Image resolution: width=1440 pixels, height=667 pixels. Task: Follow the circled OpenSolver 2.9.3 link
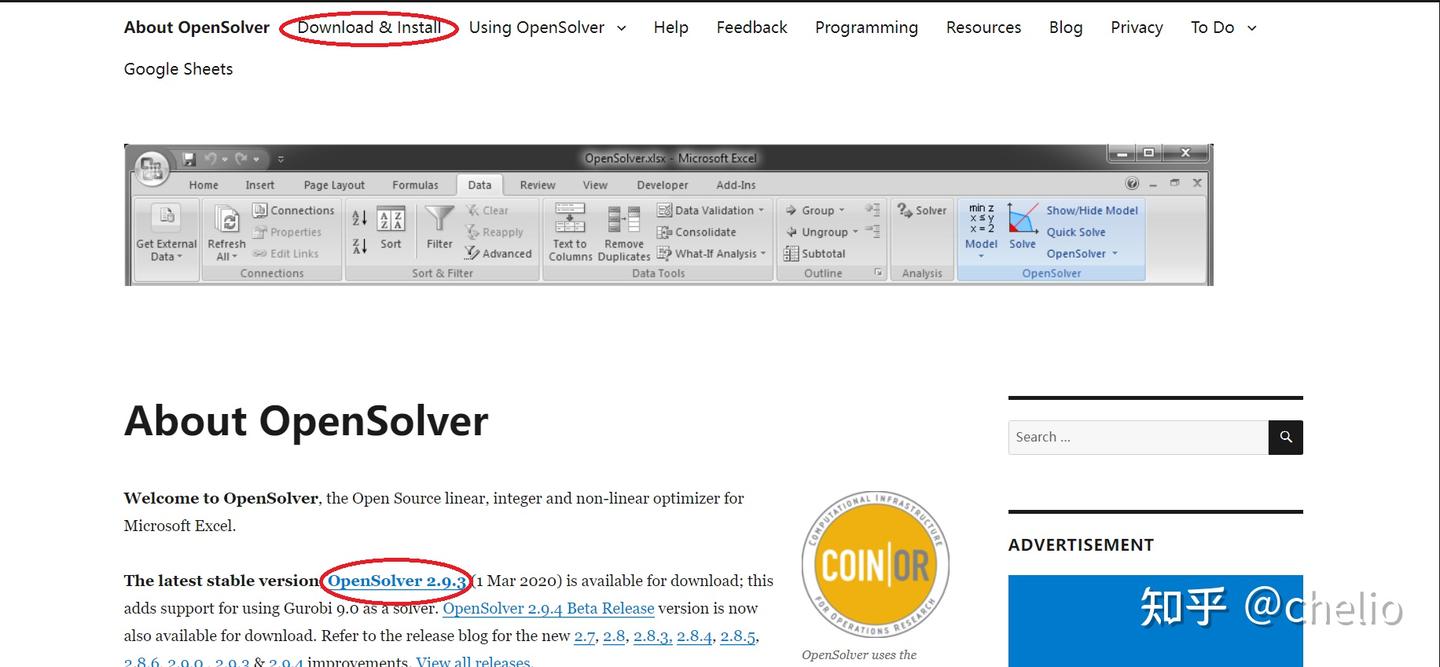pyautogui.click(x=395, y=580)
